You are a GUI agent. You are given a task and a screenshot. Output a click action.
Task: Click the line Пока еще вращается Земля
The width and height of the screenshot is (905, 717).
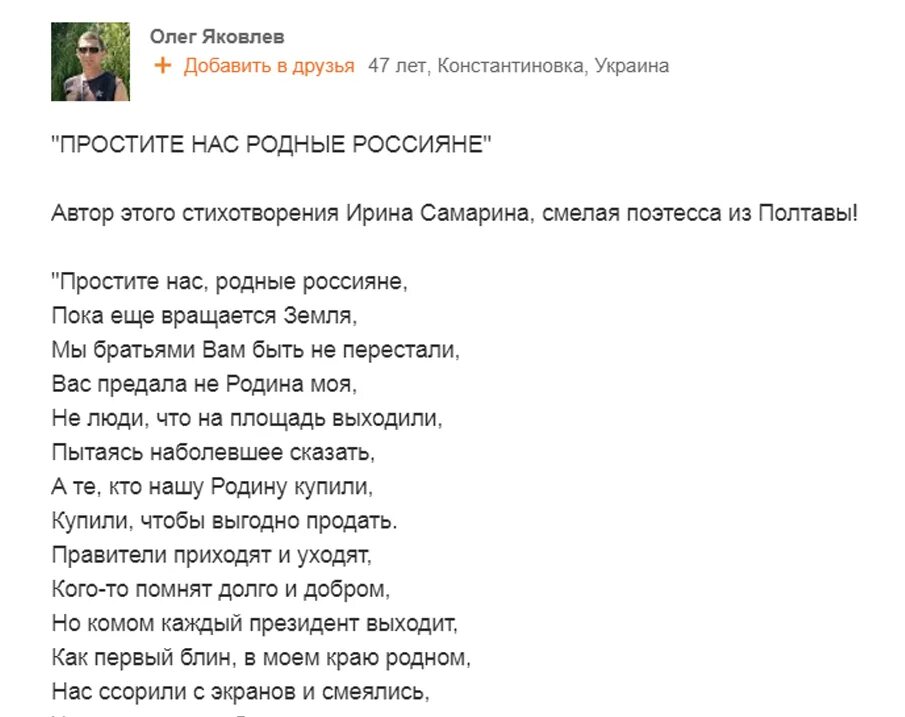(204, 316)
